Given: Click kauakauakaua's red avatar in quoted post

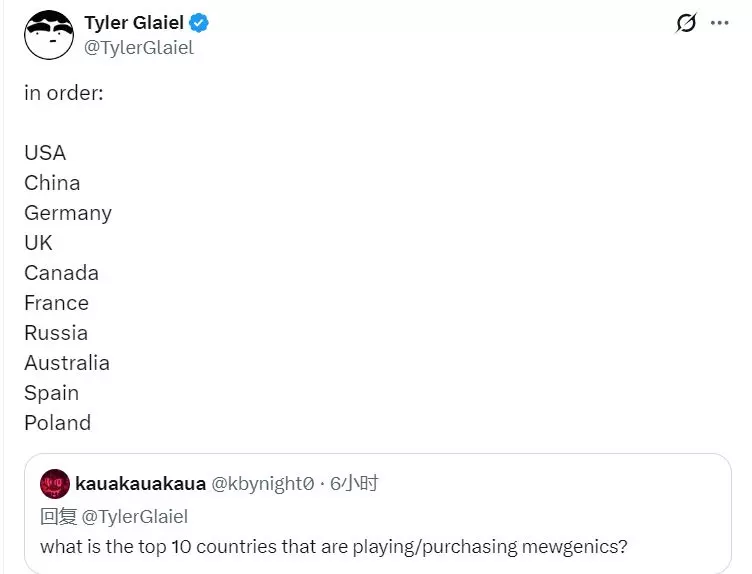Looking at the screenshot, I should click(55, 484).
